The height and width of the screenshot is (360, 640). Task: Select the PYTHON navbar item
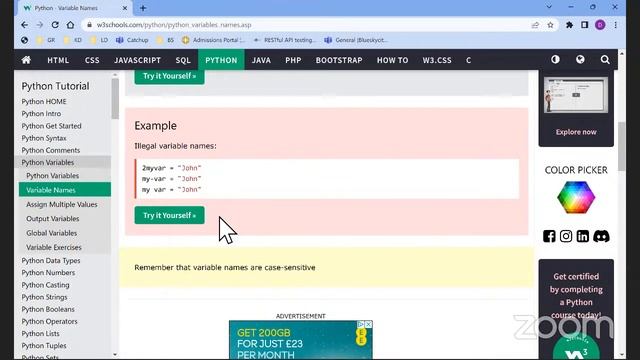click(x=221, y=60)
